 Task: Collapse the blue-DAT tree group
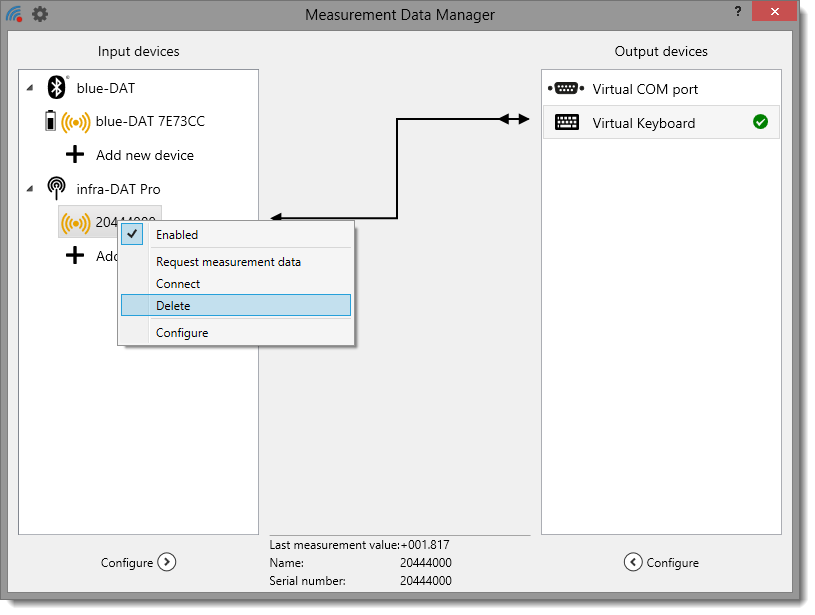click(x=30, y=89)
